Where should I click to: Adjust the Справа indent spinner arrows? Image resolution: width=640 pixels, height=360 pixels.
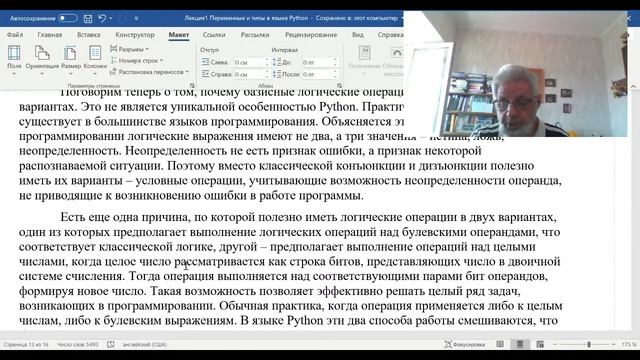coord(267,74)
